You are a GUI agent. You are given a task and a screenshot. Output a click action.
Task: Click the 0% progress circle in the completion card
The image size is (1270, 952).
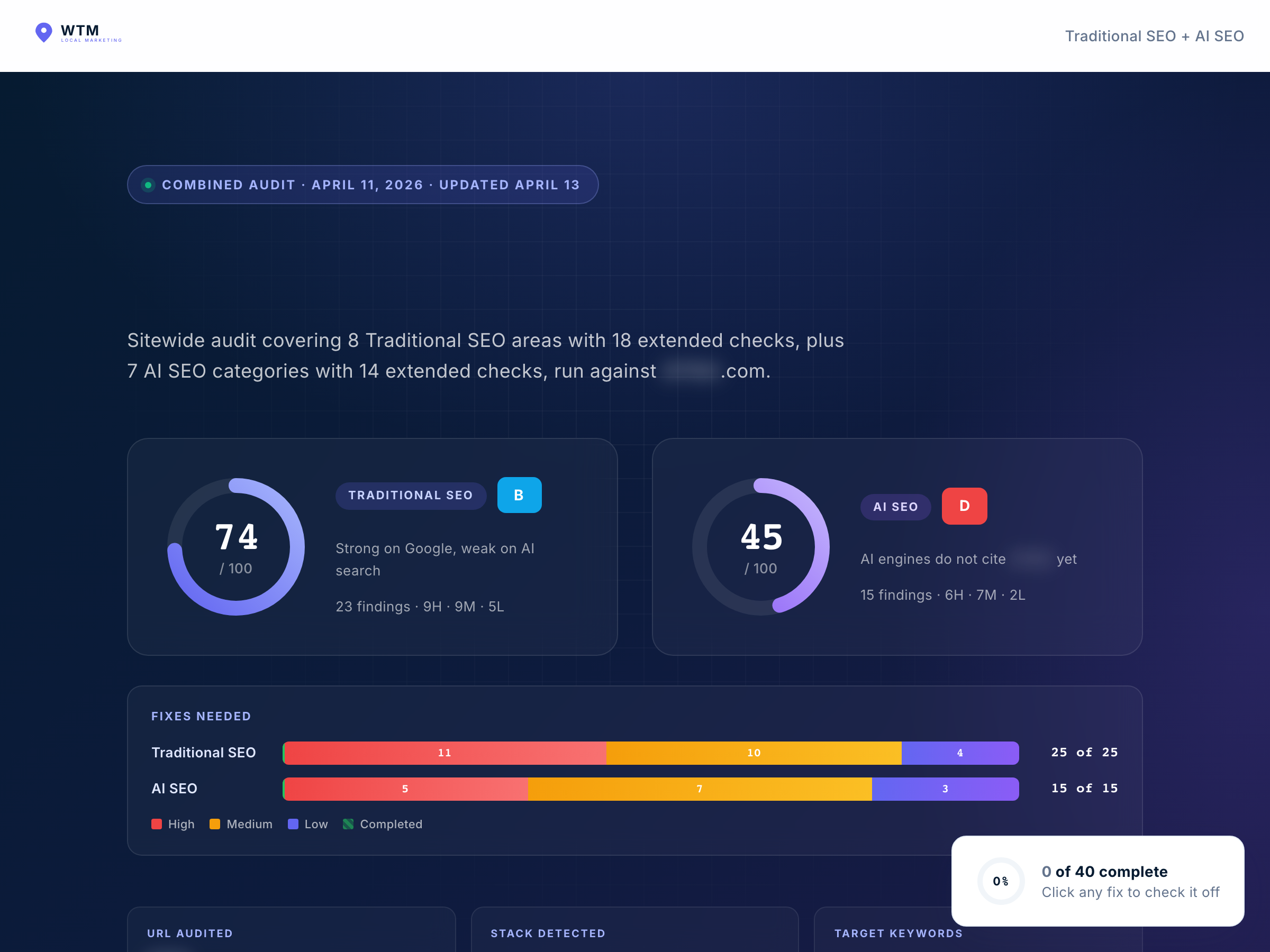1001,882
